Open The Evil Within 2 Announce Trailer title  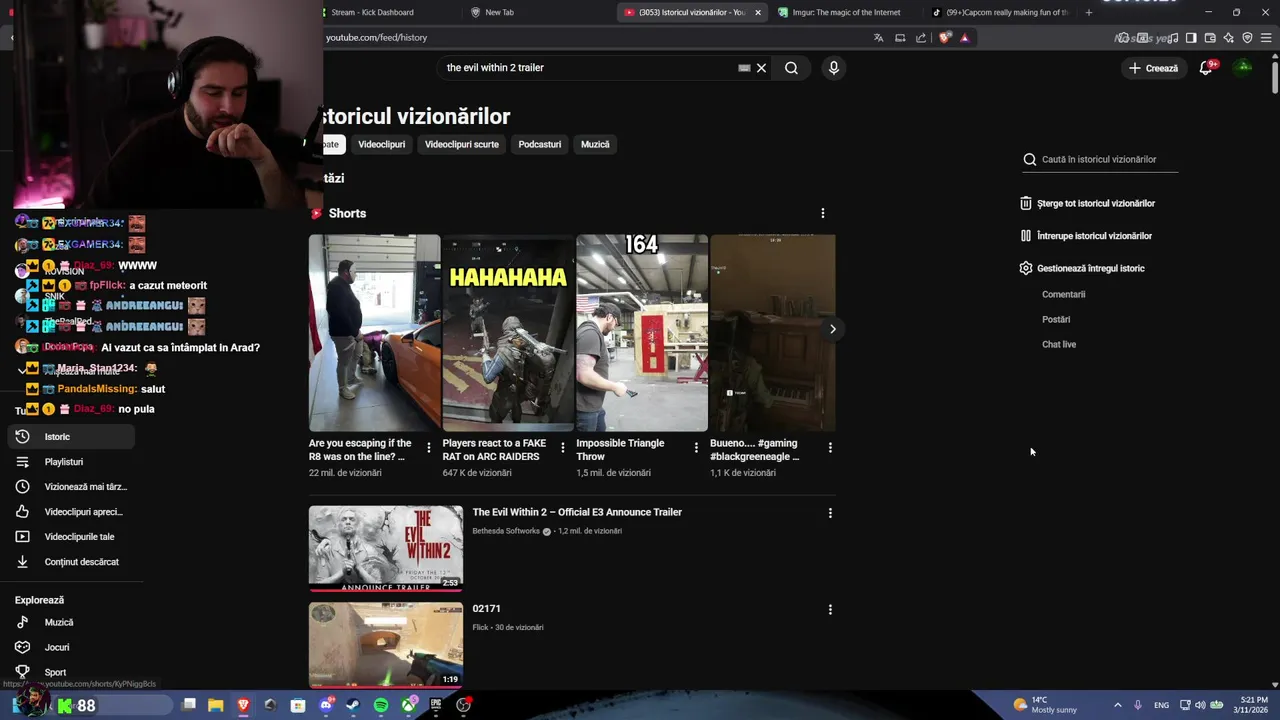click(577, 512)
